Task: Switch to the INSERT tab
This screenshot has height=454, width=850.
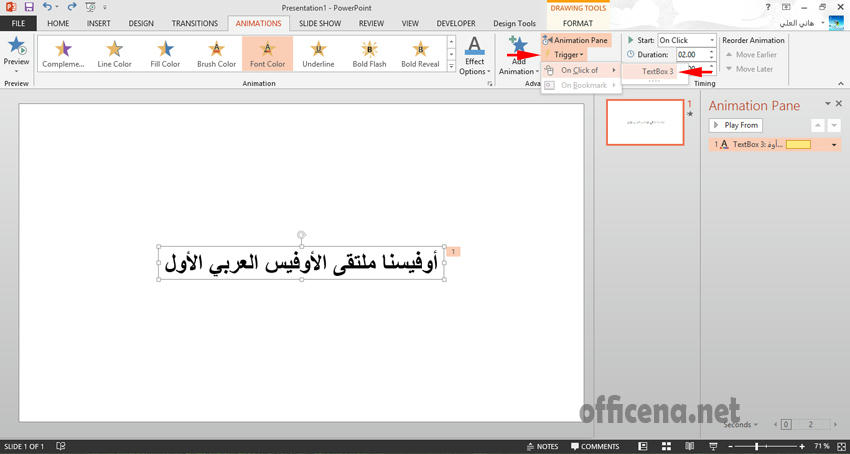Action: tap(98, 23)
